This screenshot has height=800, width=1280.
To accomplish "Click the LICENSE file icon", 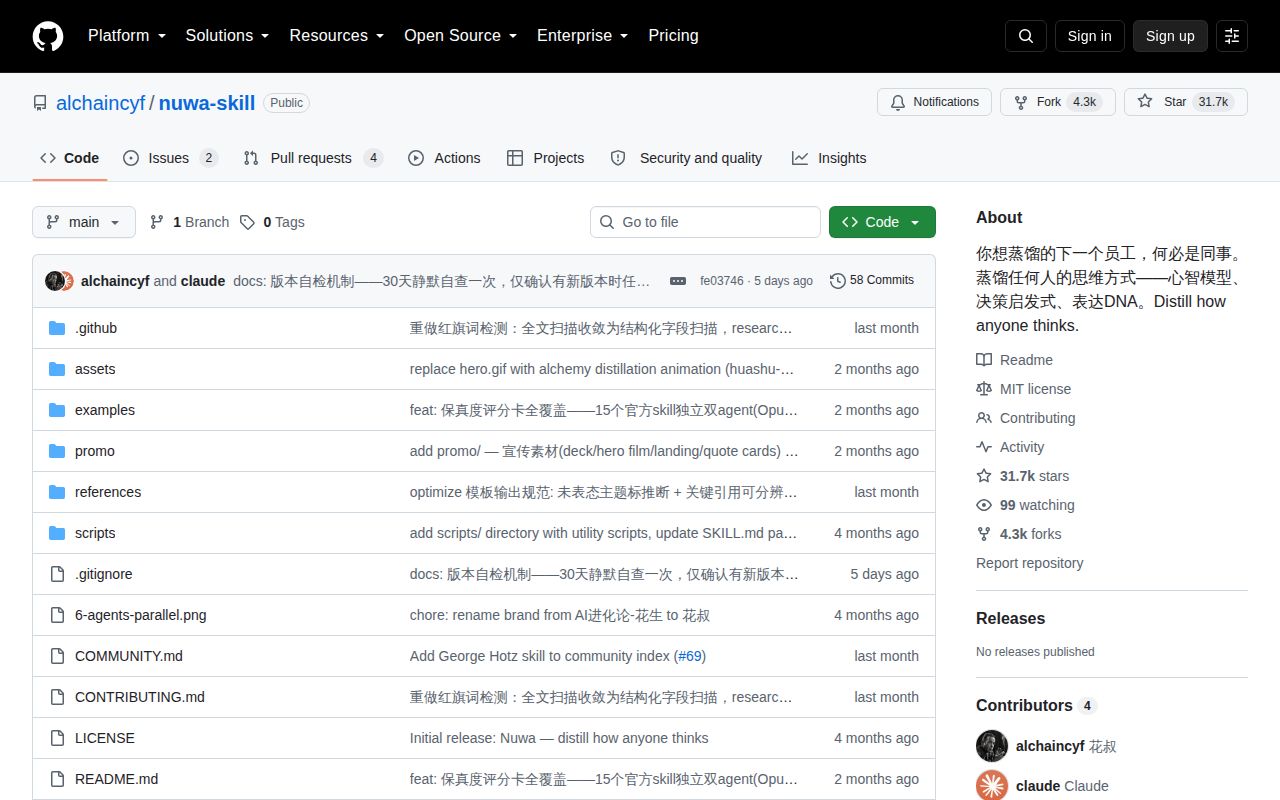I will tap(57, 738).
